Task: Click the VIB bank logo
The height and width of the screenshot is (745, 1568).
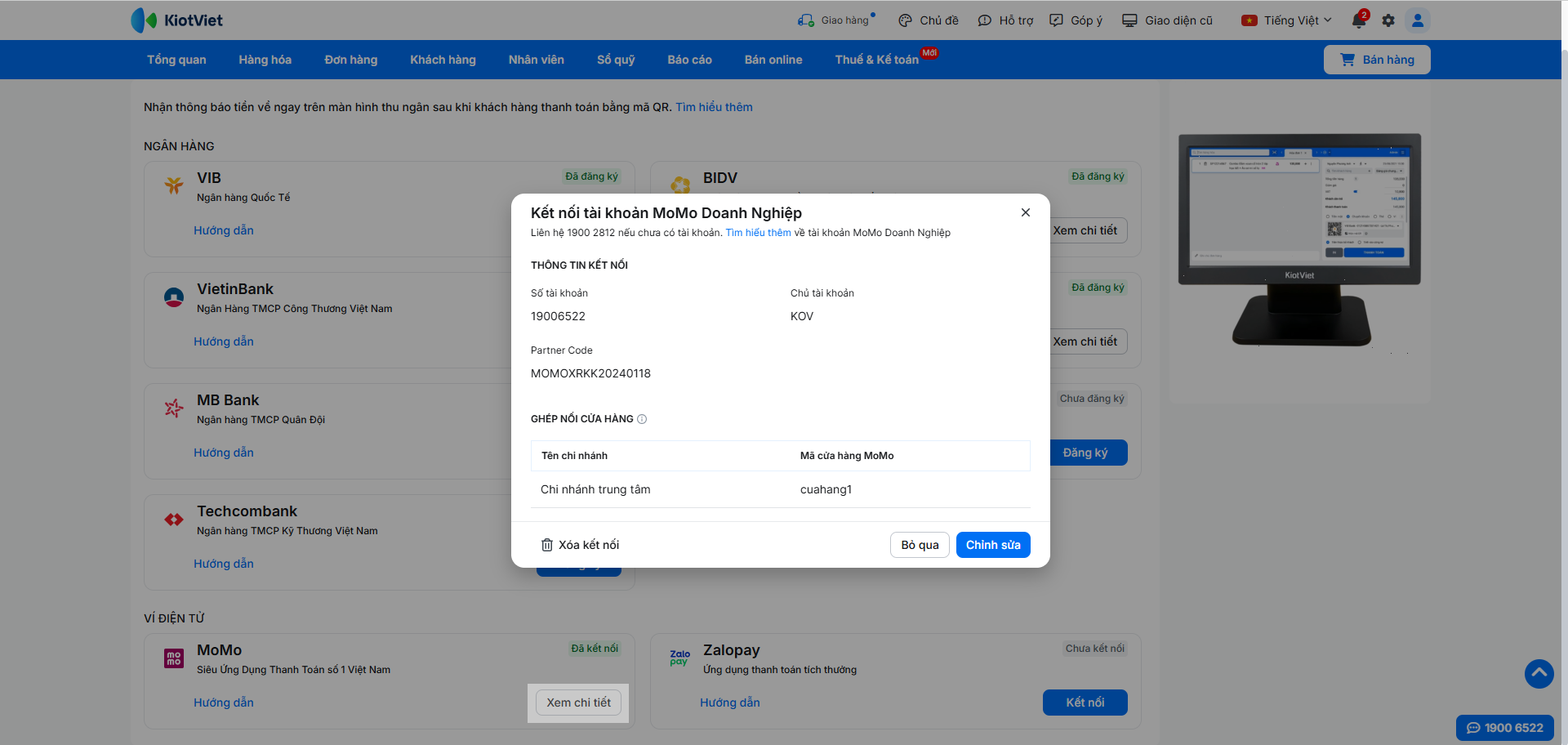Action: click(174, 185)
